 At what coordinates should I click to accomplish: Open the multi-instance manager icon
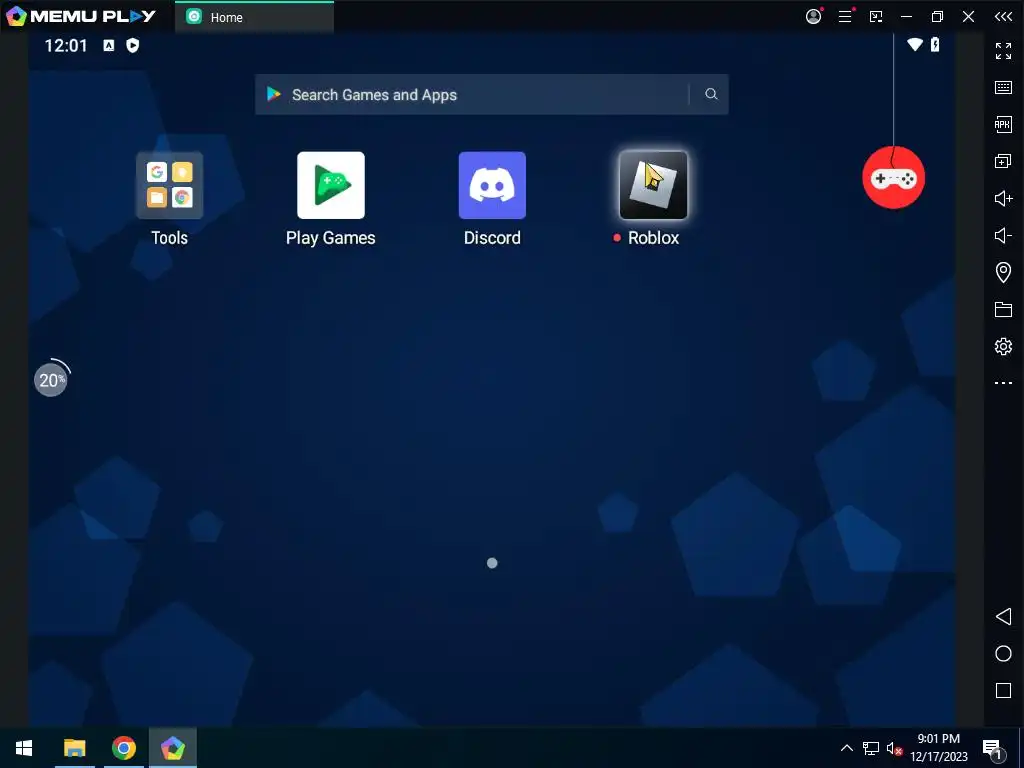point(1003,161)
